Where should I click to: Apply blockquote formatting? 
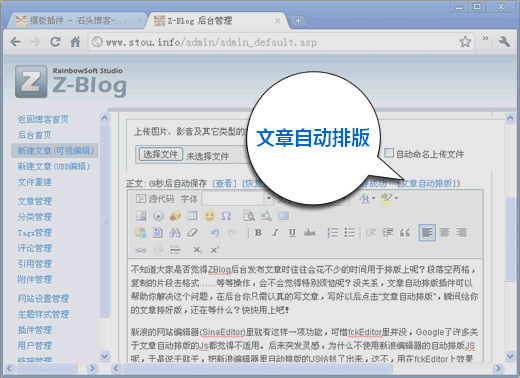point(405,232)
